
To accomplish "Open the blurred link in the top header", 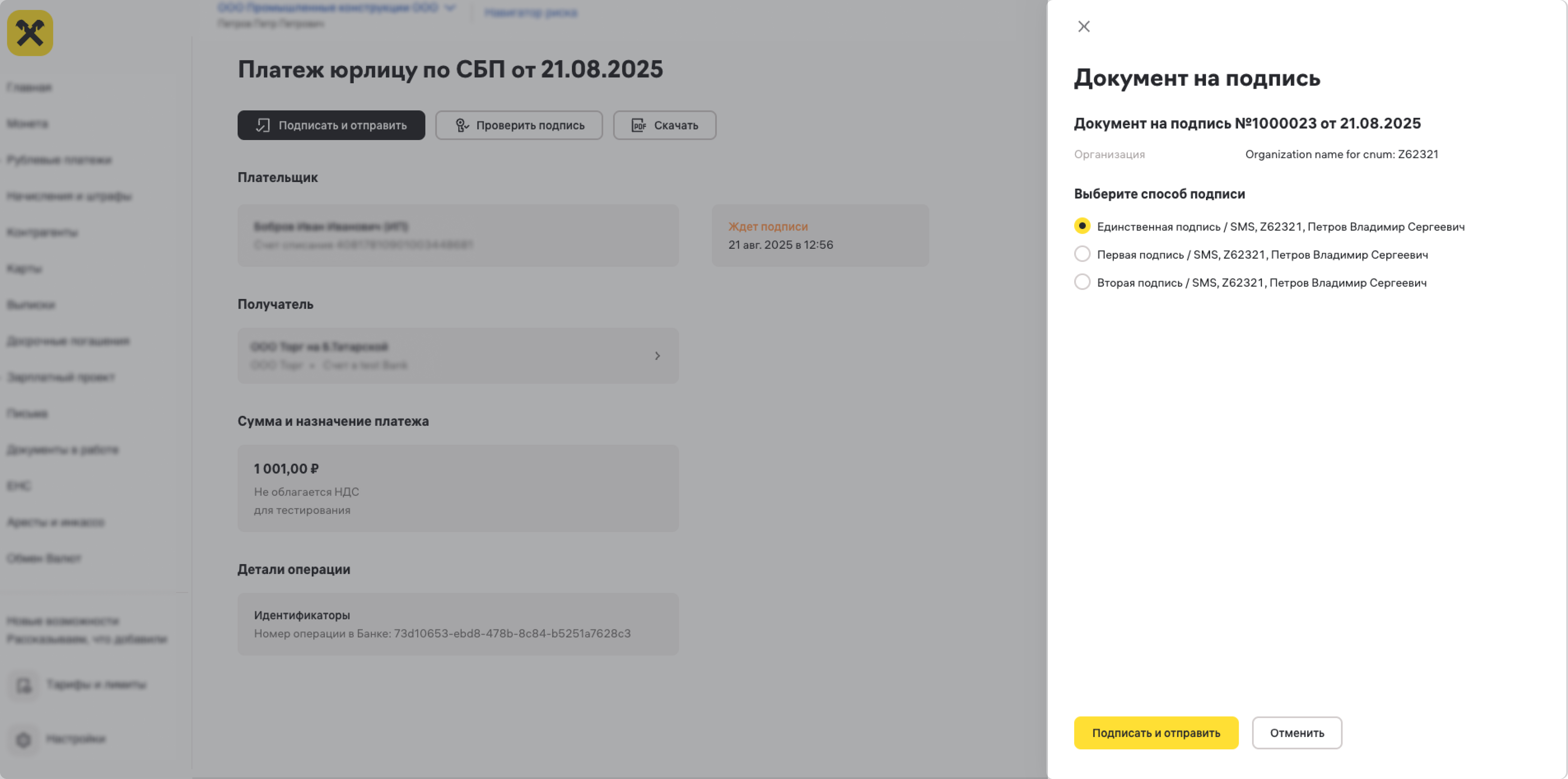I will pyautogui.click(x=531, y=12).
